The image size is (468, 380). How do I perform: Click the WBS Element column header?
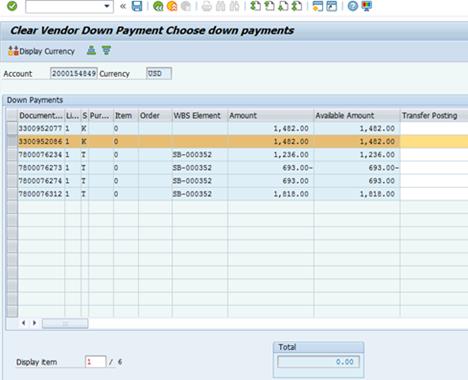[200, 116]
